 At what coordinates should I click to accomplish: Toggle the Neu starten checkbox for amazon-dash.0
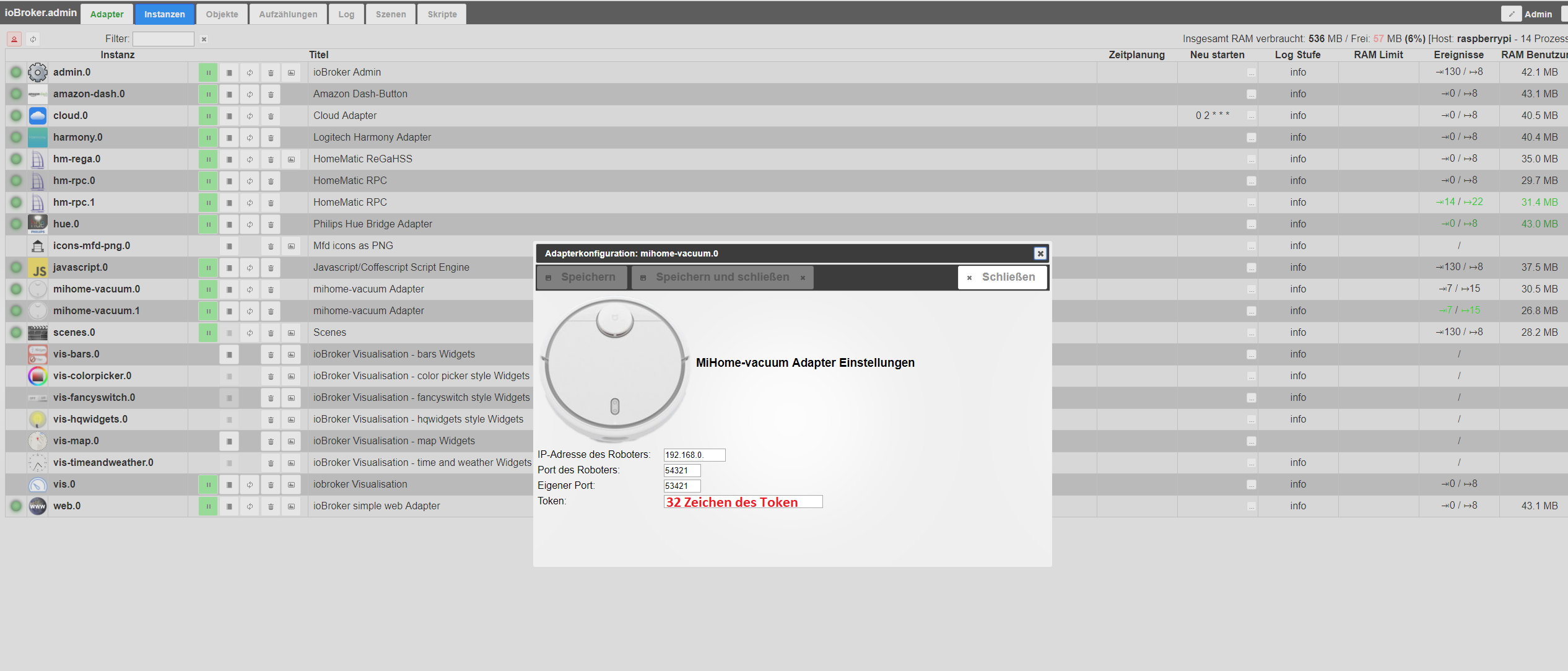(x=1251, y=94)
